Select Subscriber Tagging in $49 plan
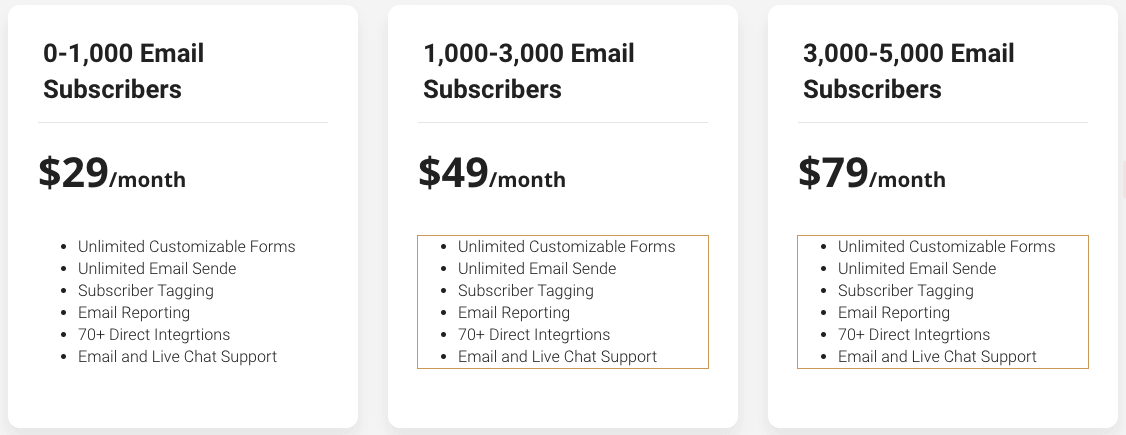 click(x=526, y=291)
